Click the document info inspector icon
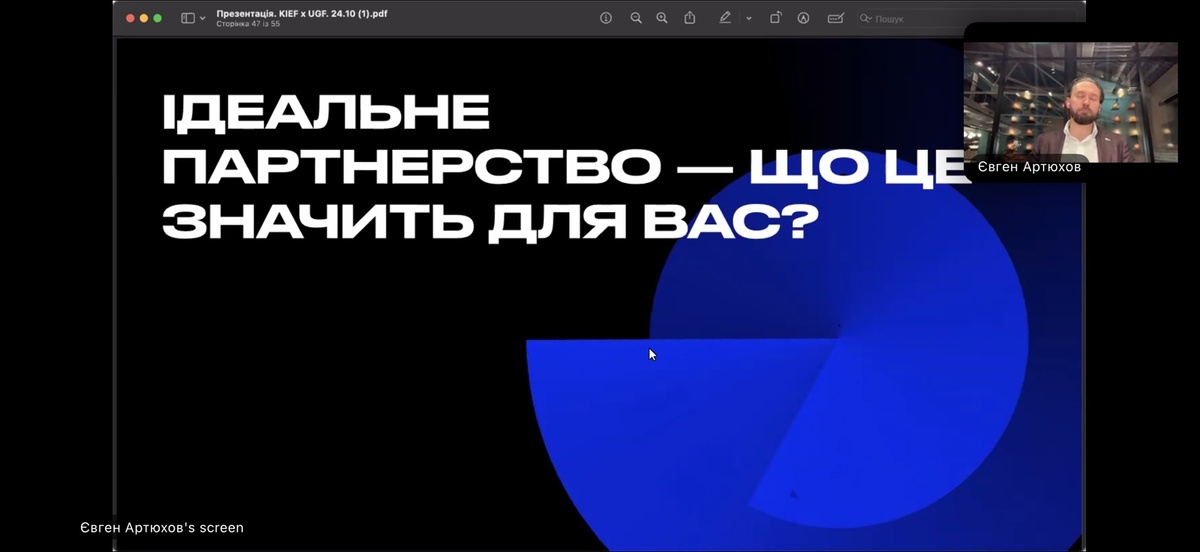 pyautogui.click(x=605, y=18)
